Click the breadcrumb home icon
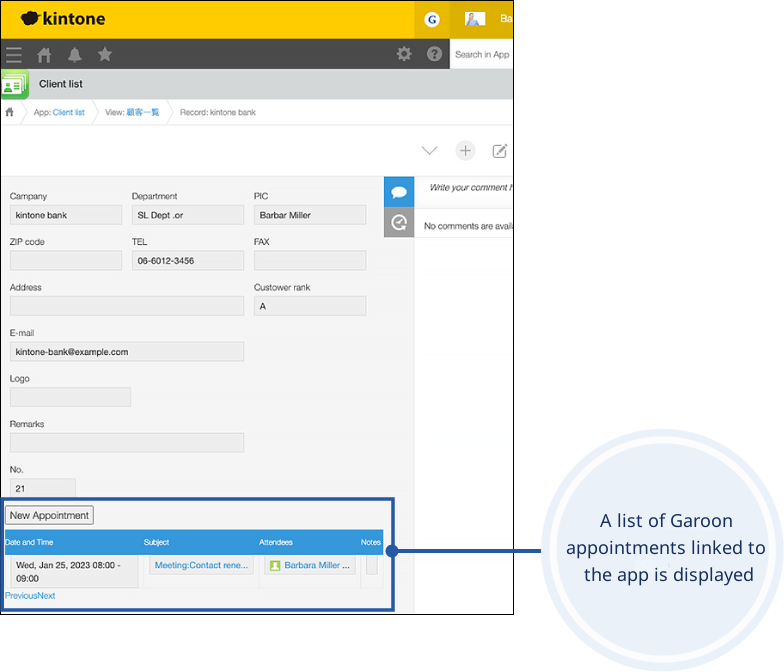 (x=10, y=112)
